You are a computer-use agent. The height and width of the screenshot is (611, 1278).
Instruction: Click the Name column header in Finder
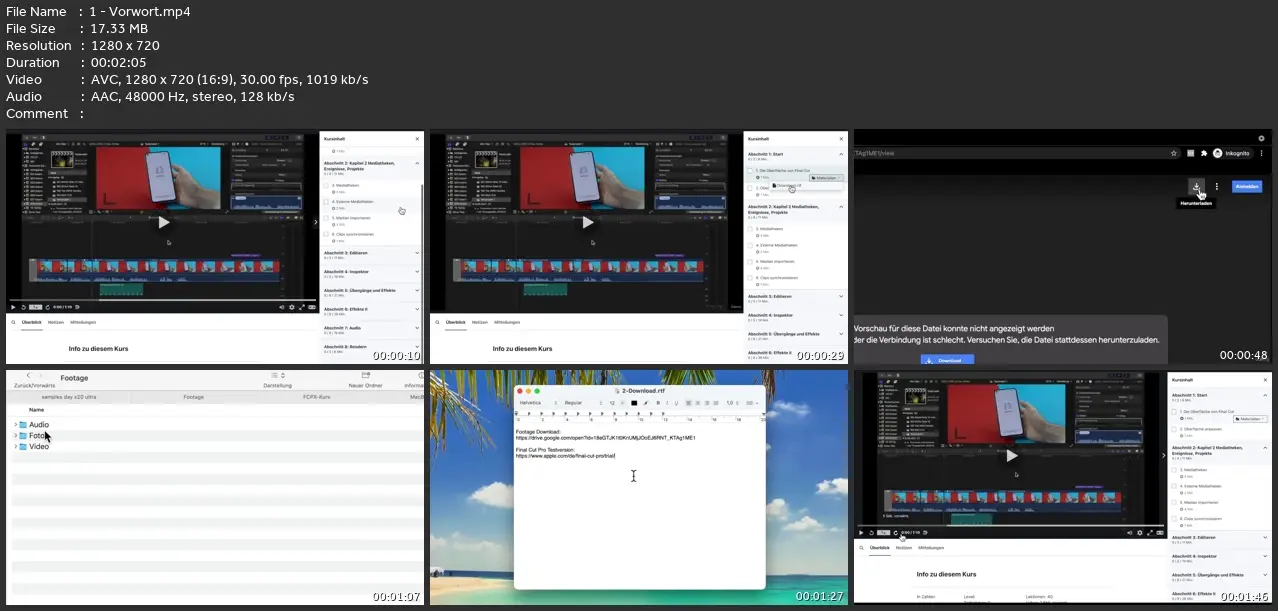pyautogui.click(x=36, y=410)
